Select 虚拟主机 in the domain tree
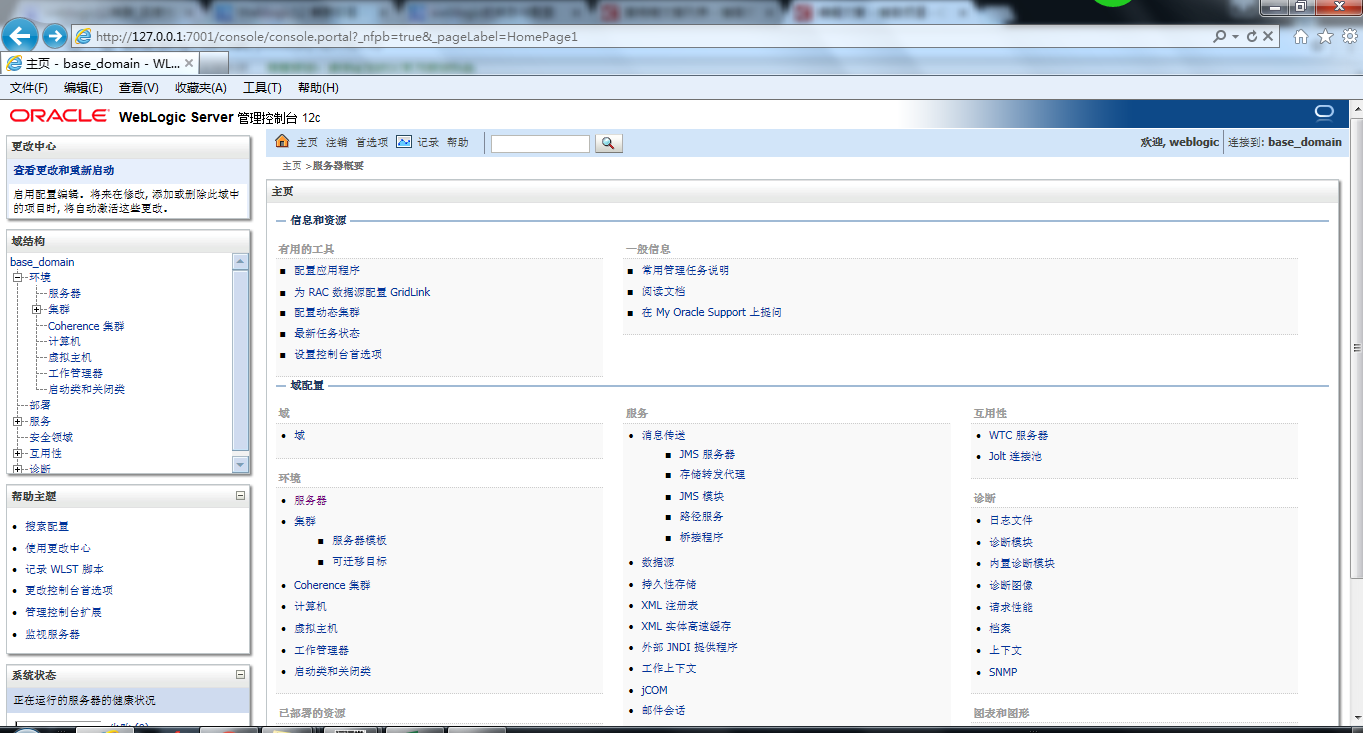This screenshot has height=733, width=1363. click(70, 358)
